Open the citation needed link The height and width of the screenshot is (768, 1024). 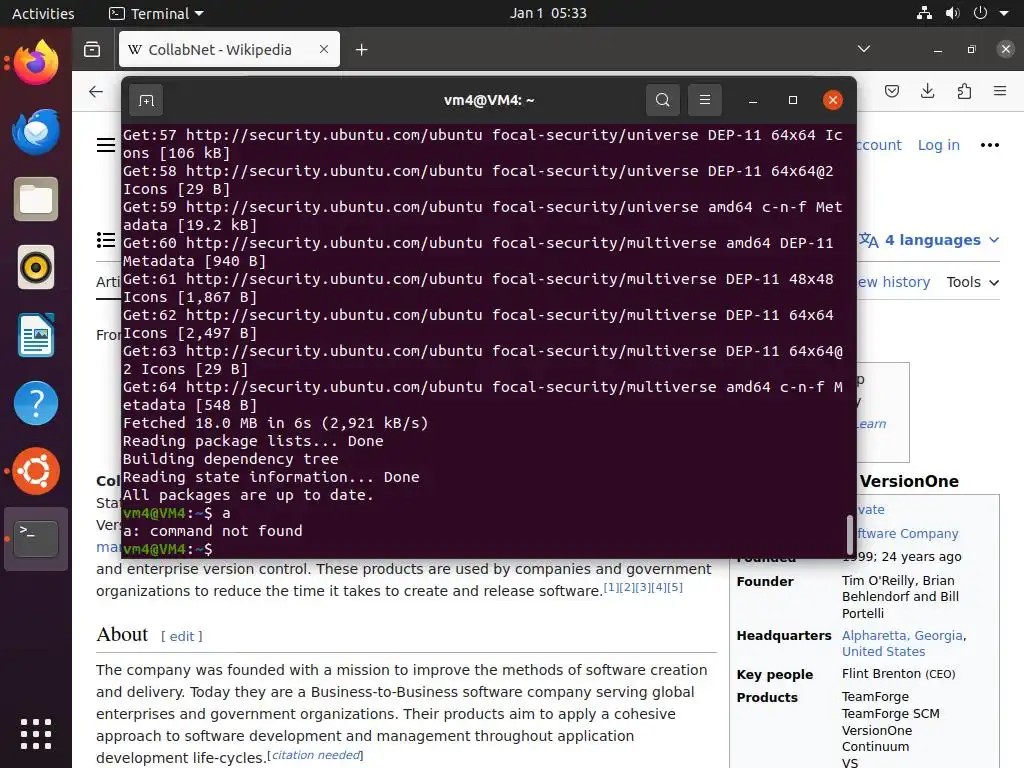click(316, 755)
